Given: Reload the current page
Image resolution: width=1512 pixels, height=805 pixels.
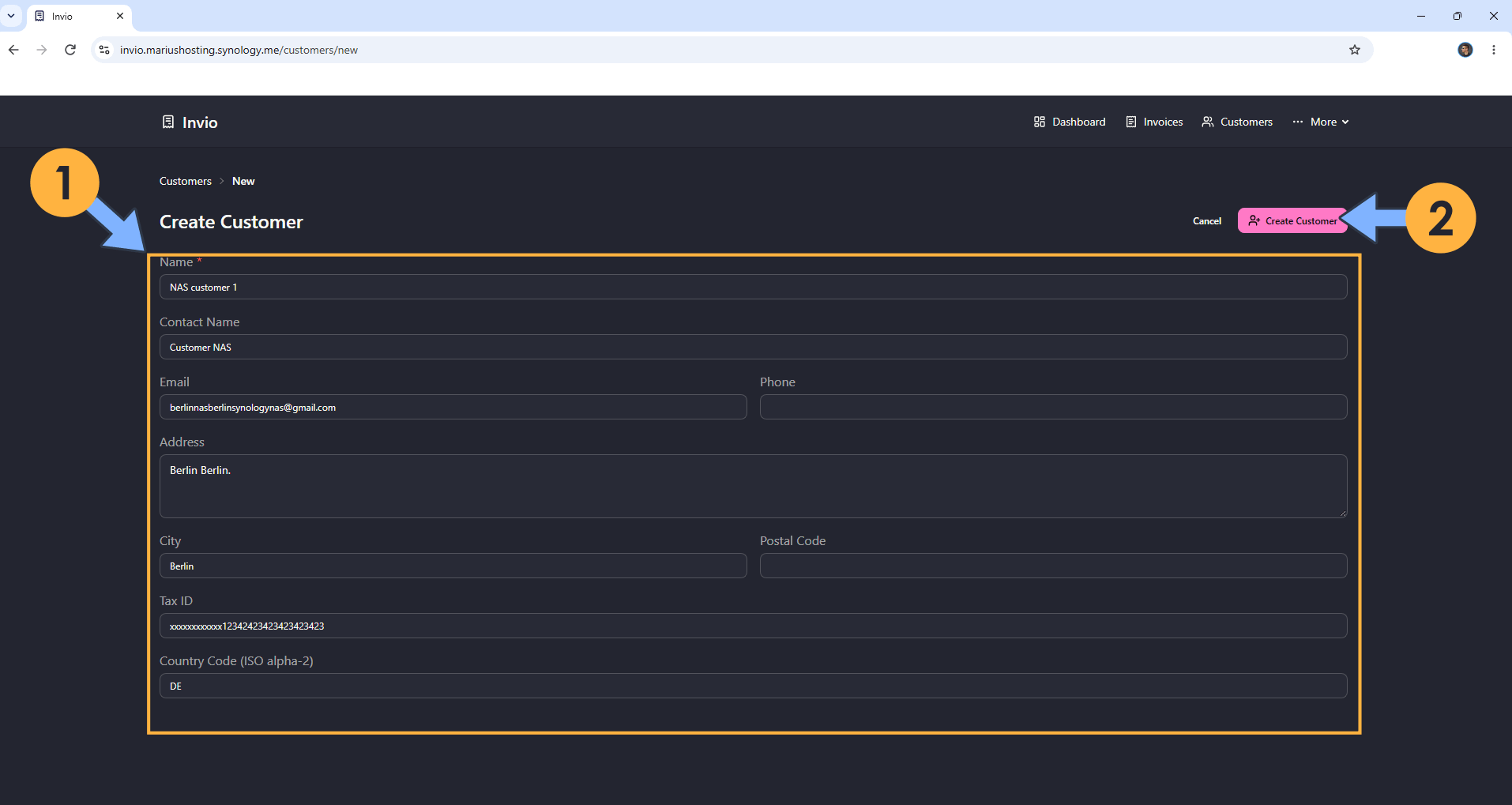Looking at the screenshot, I should coord(70,50).
